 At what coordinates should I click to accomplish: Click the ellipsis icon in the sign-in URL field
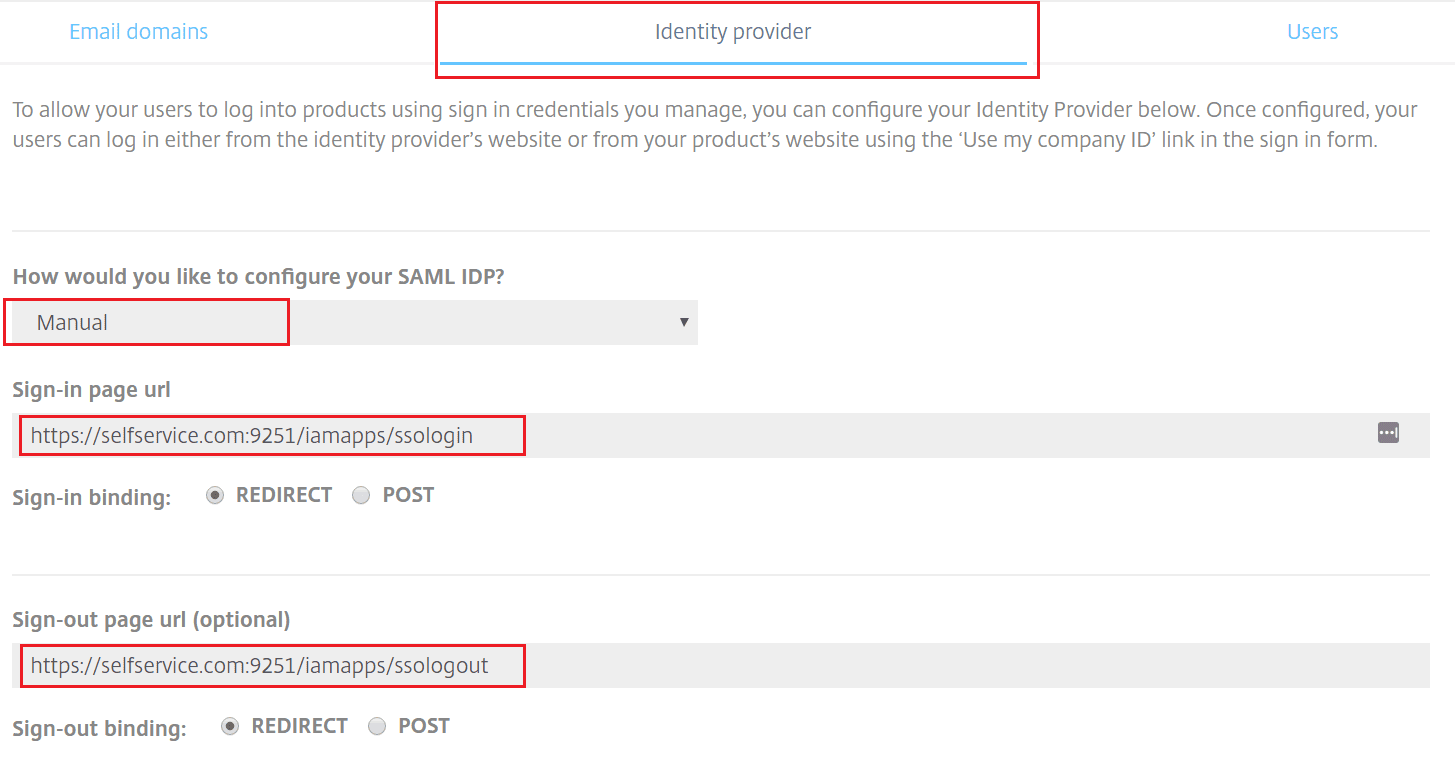1388,432
